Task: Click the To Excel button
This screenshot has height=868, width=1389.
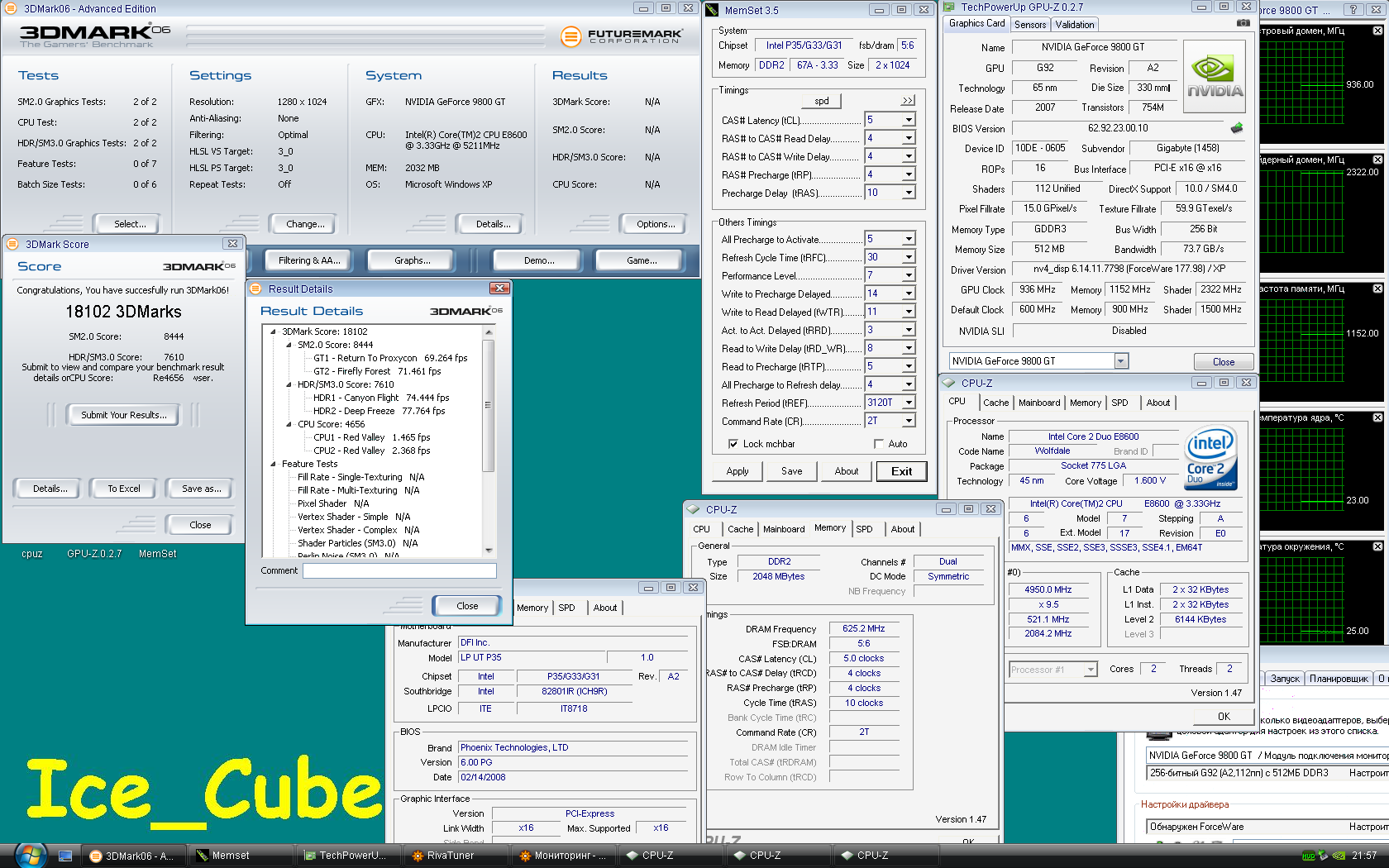Action: click(x=124, y=489)
